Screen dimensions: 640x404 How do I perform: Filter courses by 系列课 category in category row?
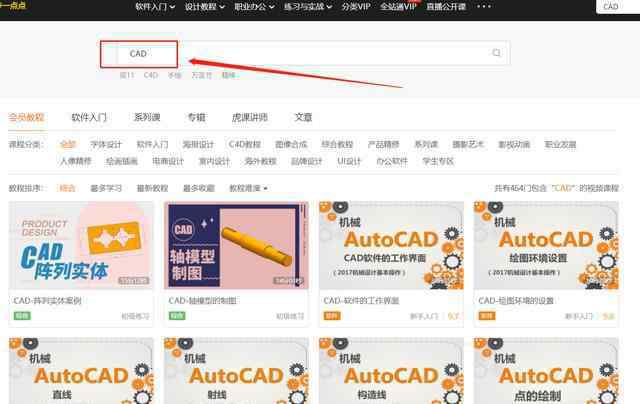click(426, 144)
